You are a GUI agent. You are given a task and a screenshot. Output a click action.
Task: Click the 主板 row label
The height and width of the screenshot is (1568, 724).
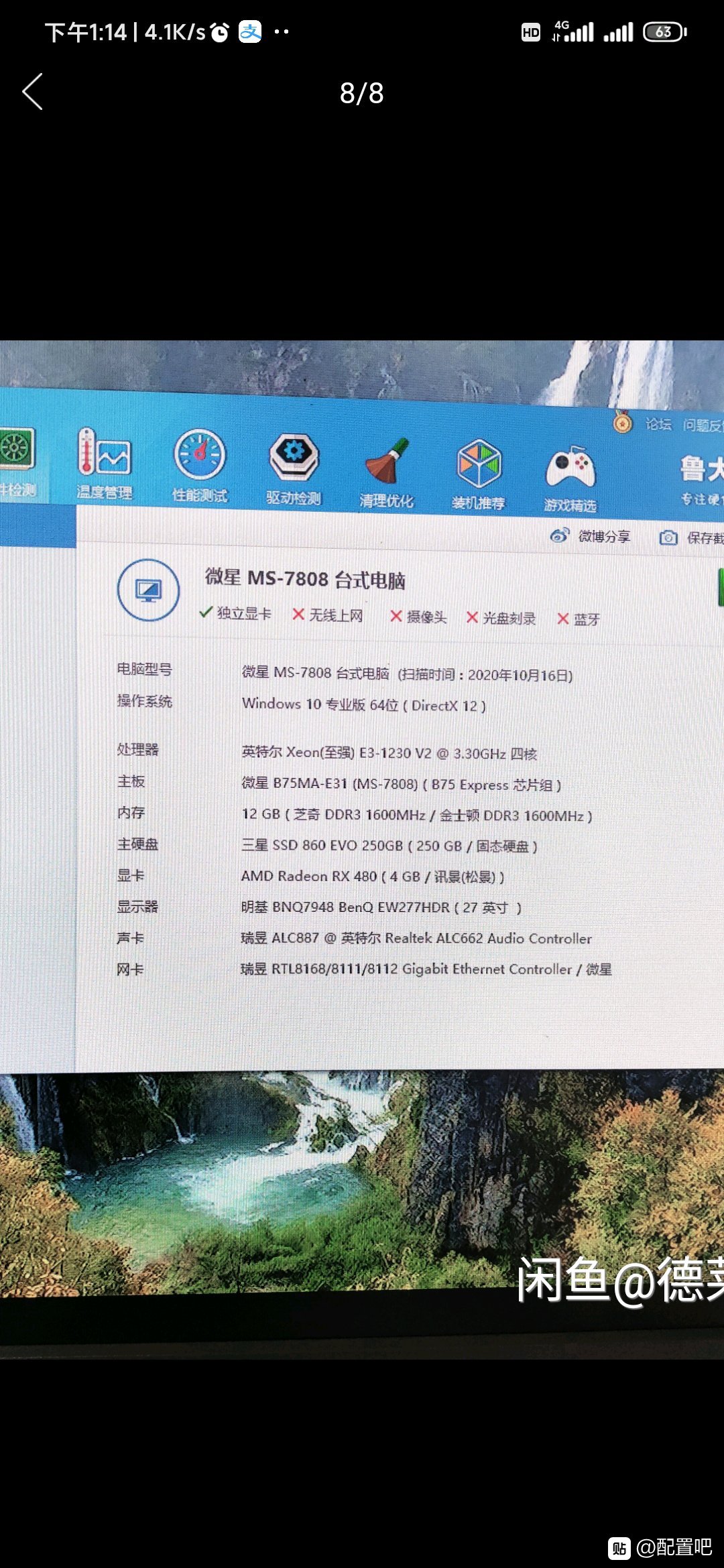[x=131, y=781]
